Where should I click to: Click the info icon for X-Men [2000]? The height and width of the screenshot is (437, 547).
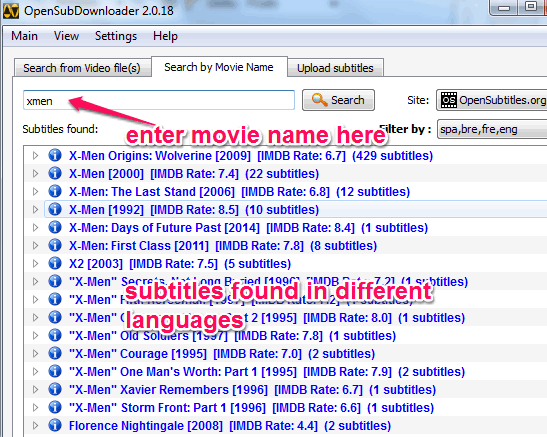coord(55,173)
